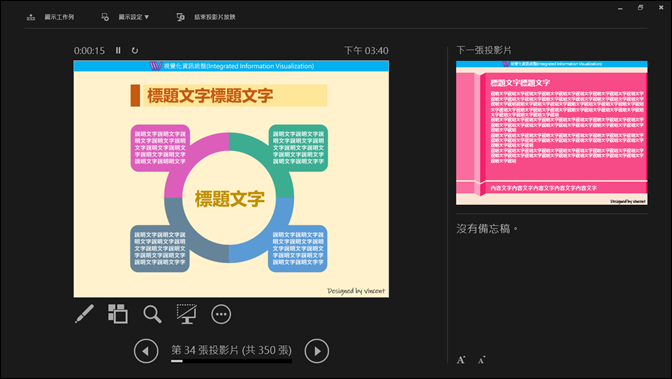The image size is (672, 379).
Task: Click the End Slide Show icon
Action: (x=180, y=17)
